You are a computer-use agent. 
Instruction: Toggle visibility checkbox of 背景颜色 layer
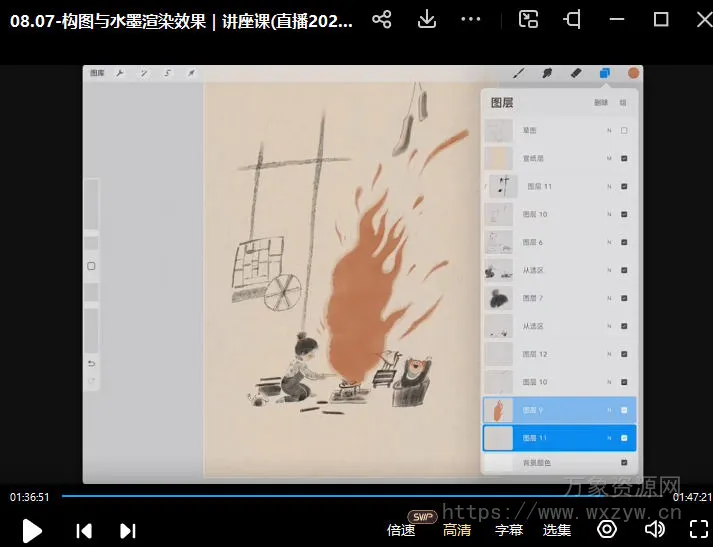(x=624, y=463)
